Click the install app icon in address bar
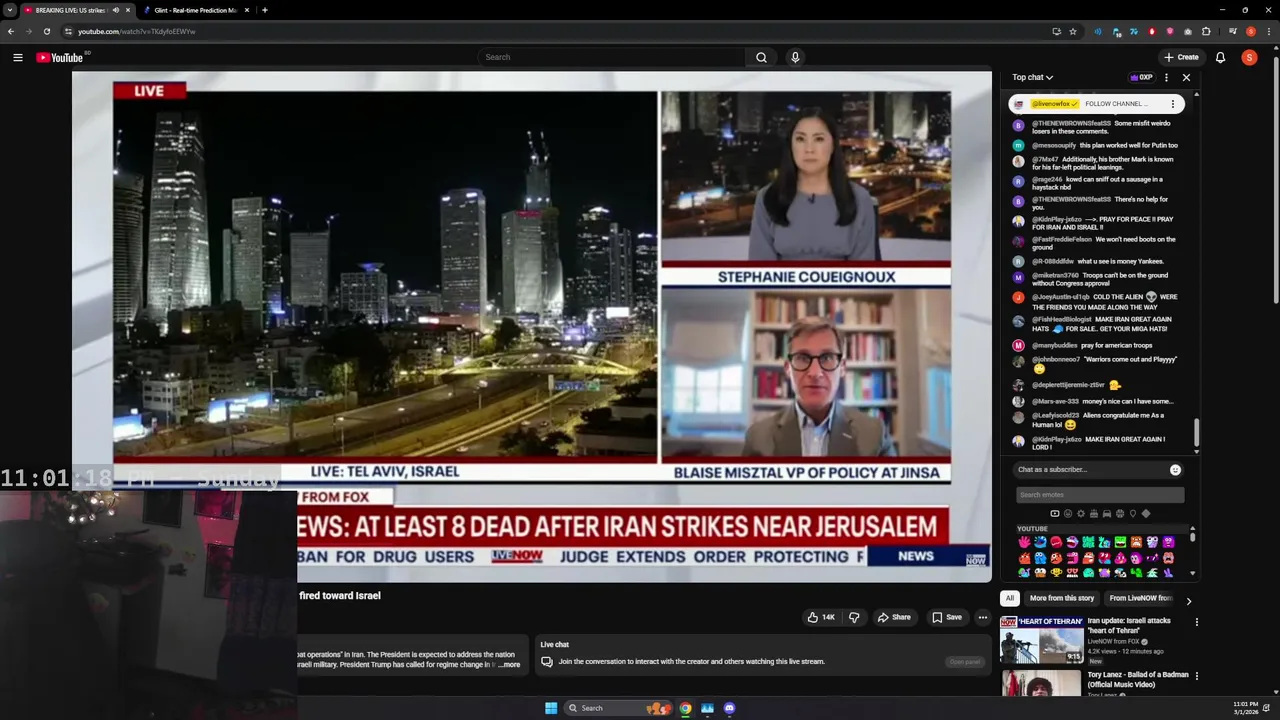This screenshot has width=1280, height=720. tap(1056, 31)
